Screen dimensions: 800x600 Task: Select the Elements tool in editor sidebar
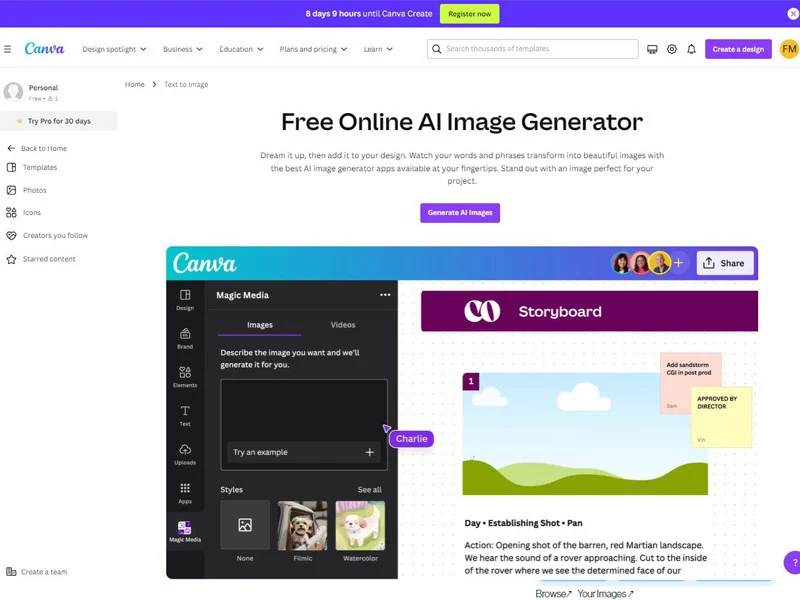[x=185, y=377]
